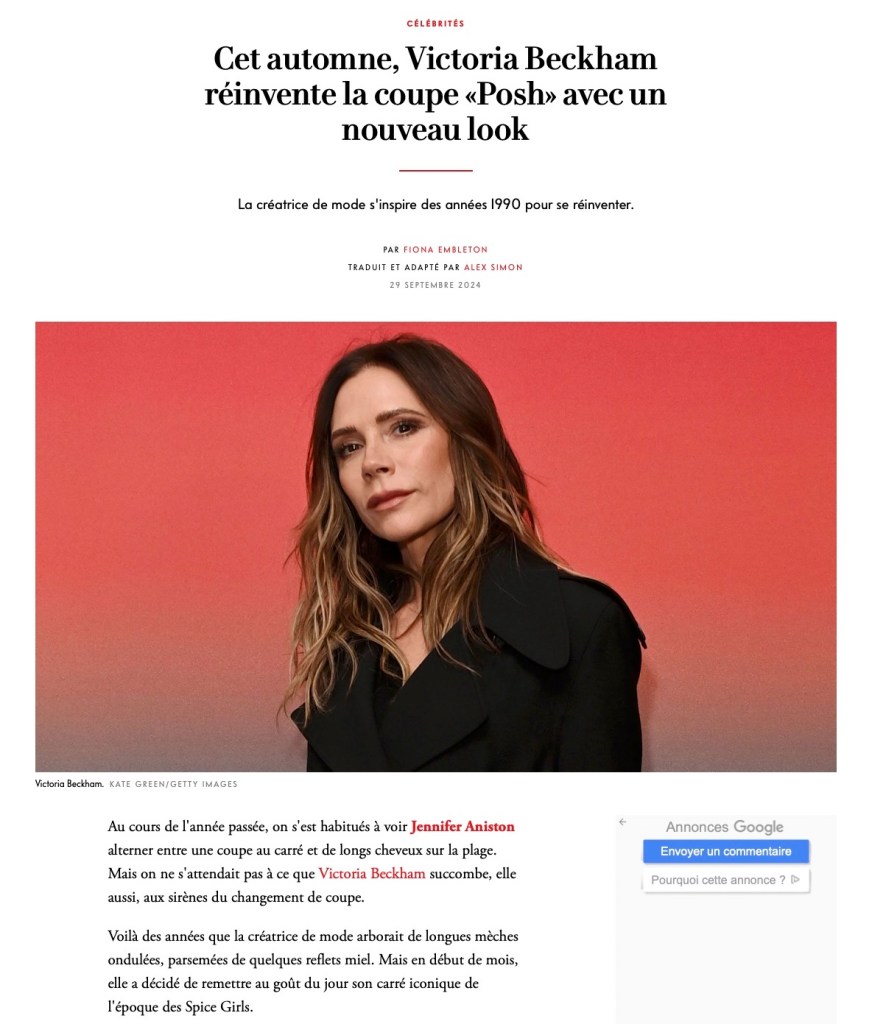Click the paragraph starting Voilà des années
The image size is (872, 1024).
[313, 972]
